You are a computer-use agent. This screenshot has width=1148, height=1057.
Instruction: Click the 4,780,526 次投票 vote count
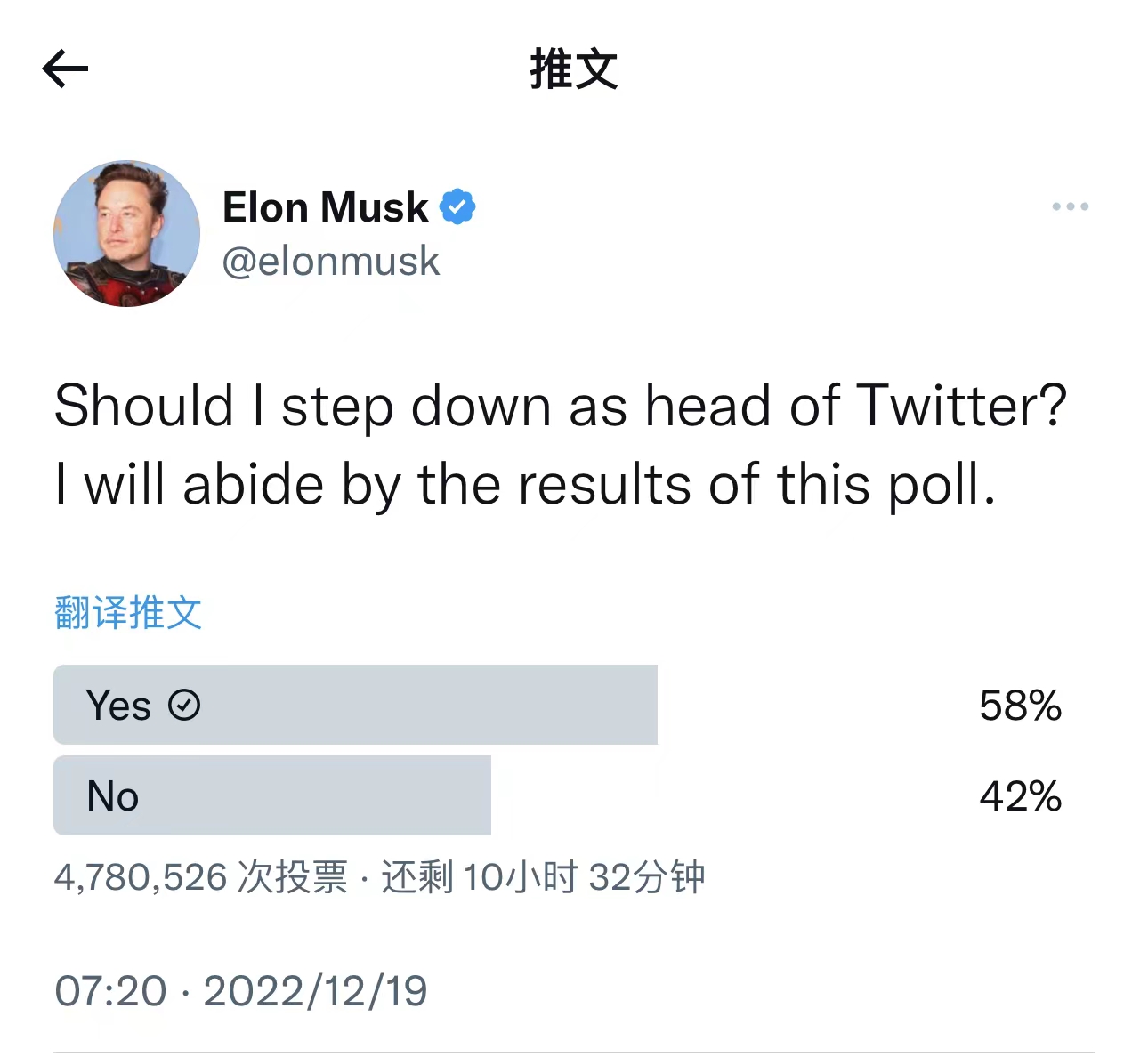pos(200,877)
